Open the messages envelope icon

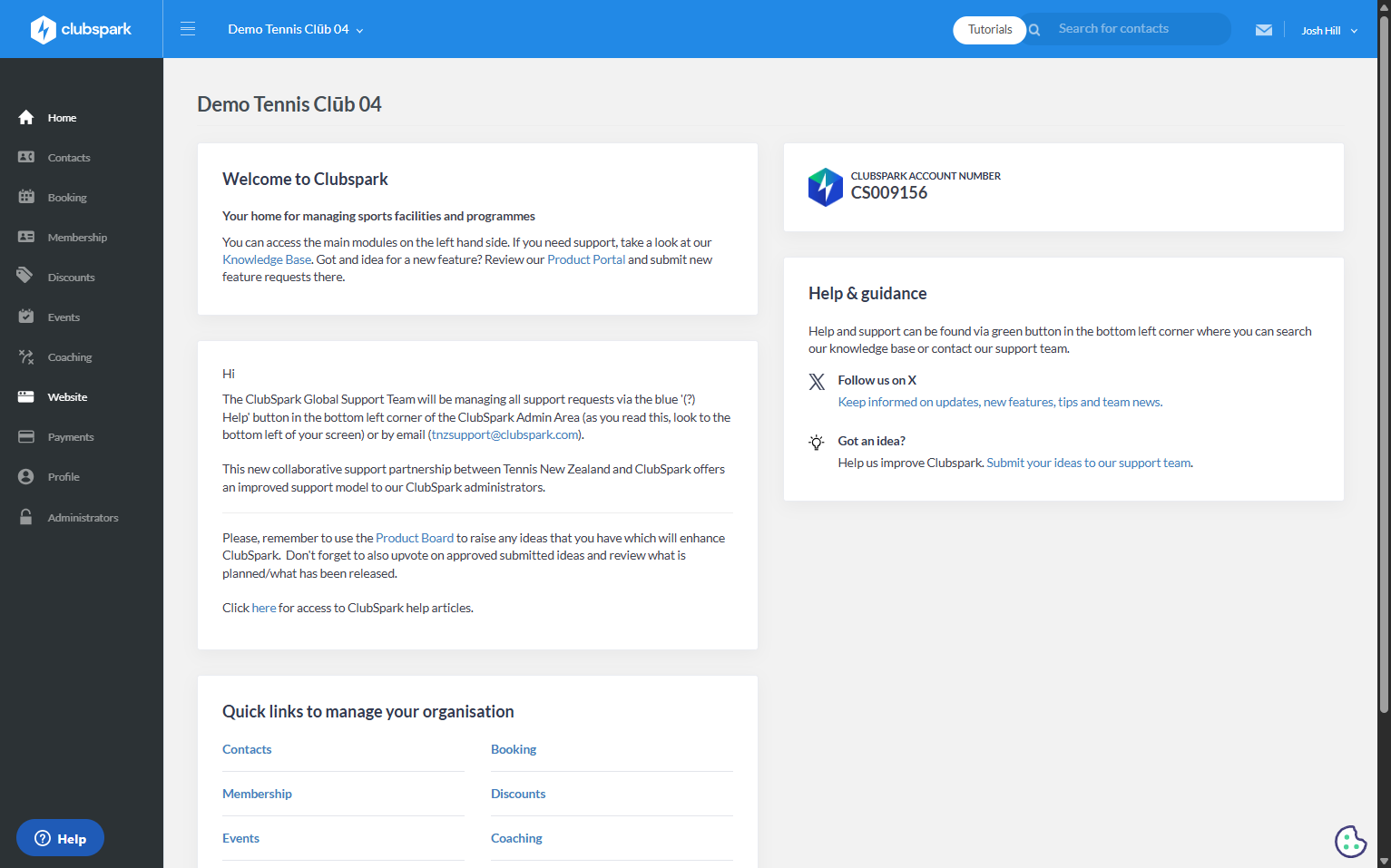(1264, 30)
